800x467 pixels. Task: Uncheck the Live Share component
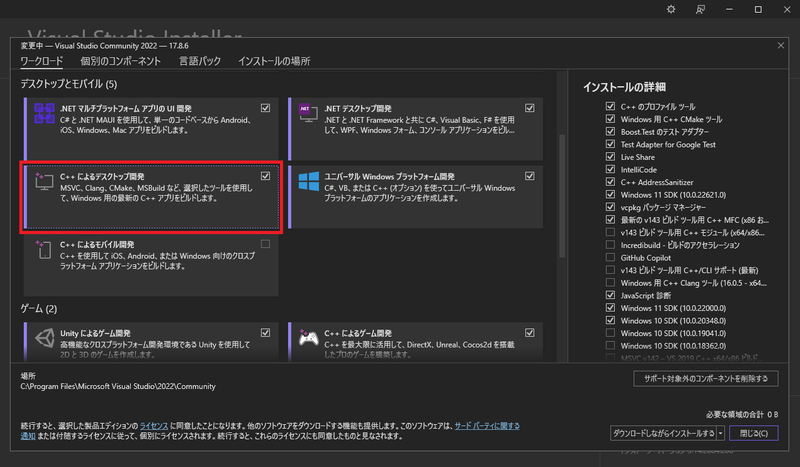[611, 157]
